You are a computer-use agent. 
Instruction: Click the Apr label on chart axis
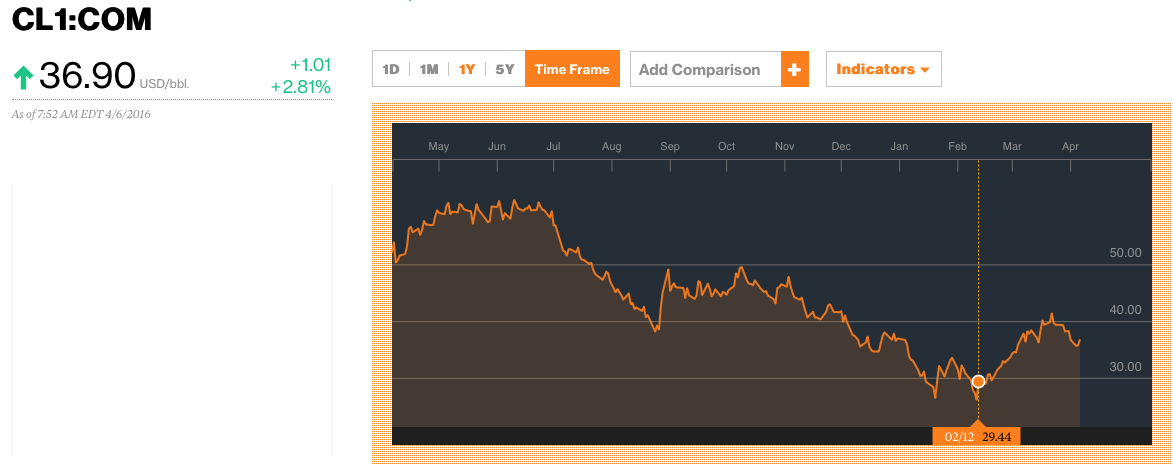pyautogui.click(x=1071, y=147)
